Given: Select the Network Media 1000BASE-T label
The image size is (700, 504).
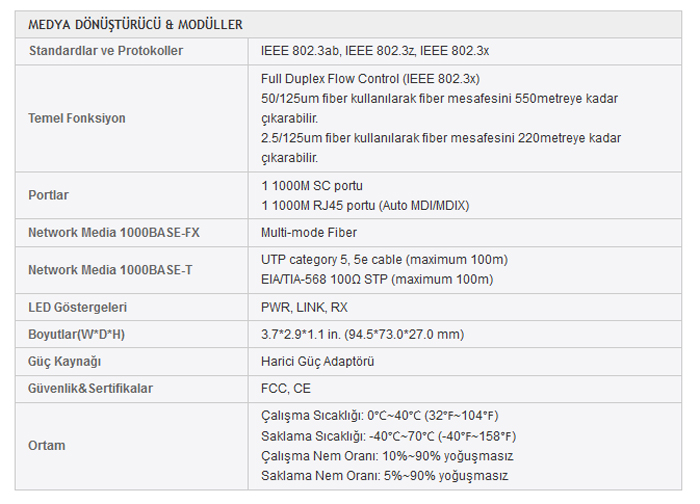Looking at the screenshot, I should click(x=110, y=270).
